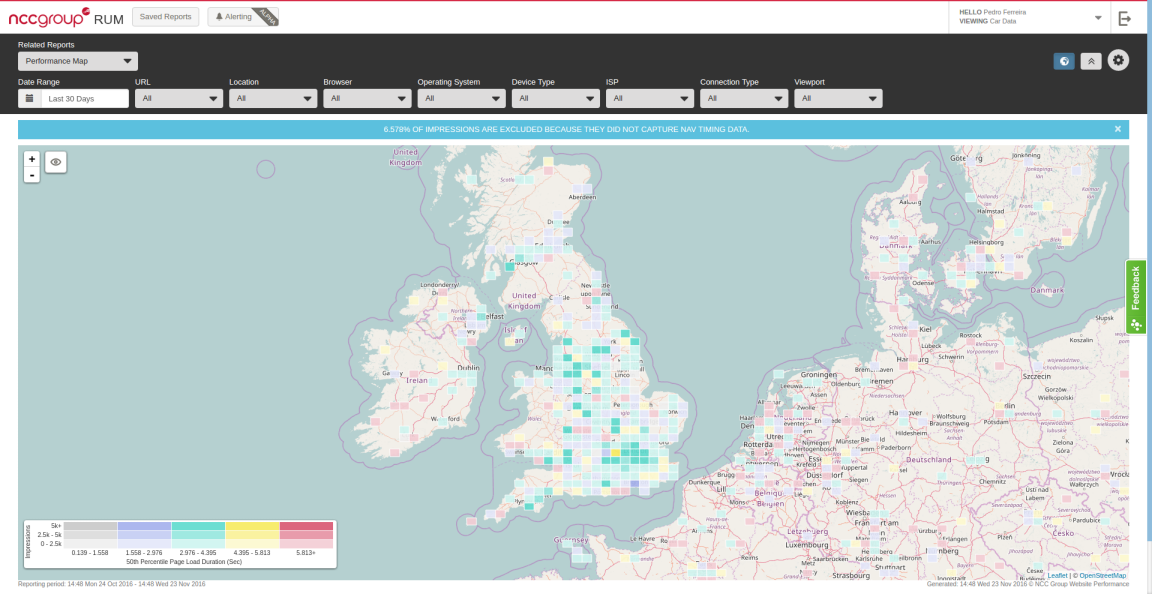
Task: Click the Last 30 Days date range field
Action: 85,99
